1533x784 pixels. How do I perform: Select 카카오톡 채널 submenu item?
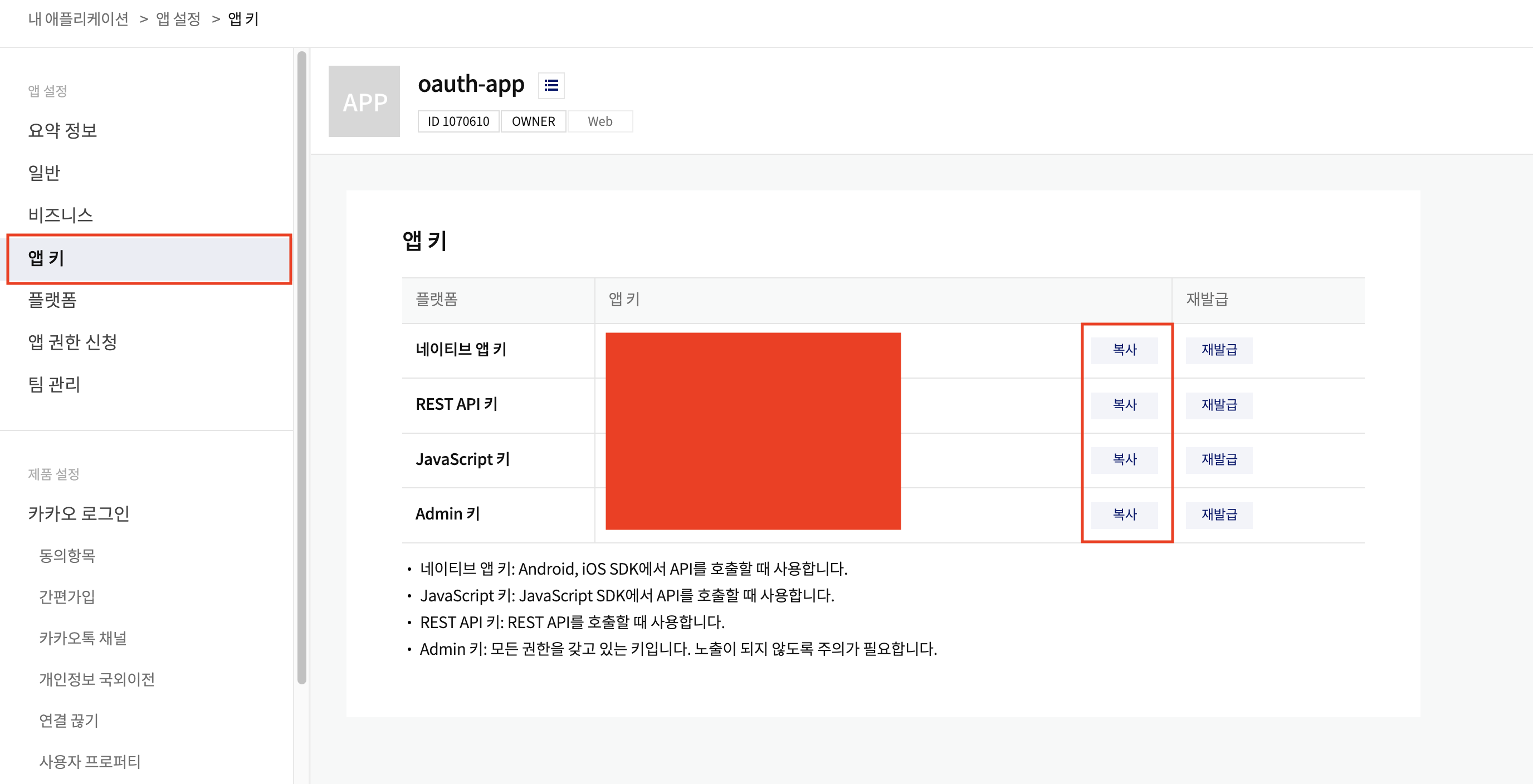tap(82, 638)
